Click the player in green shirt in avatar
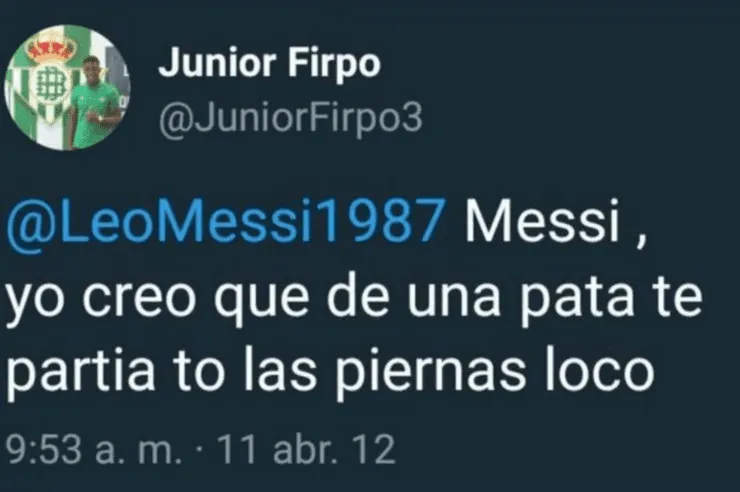 (x=93, y=103)
